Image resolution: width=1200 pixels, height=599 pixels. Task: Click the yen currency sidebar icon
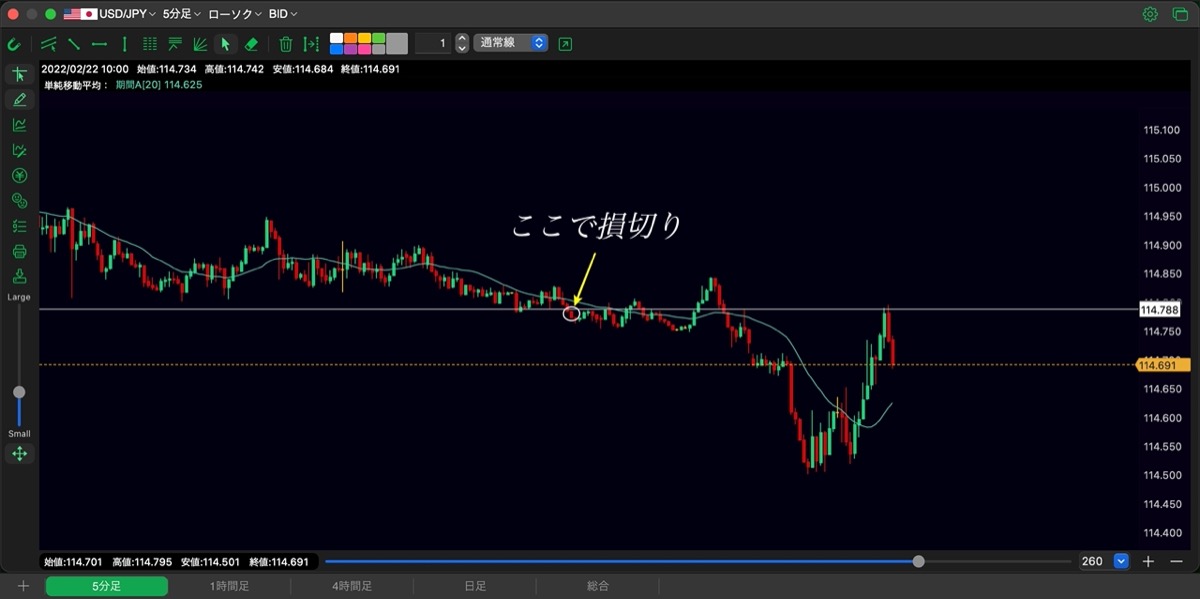[x=19, y=176]
